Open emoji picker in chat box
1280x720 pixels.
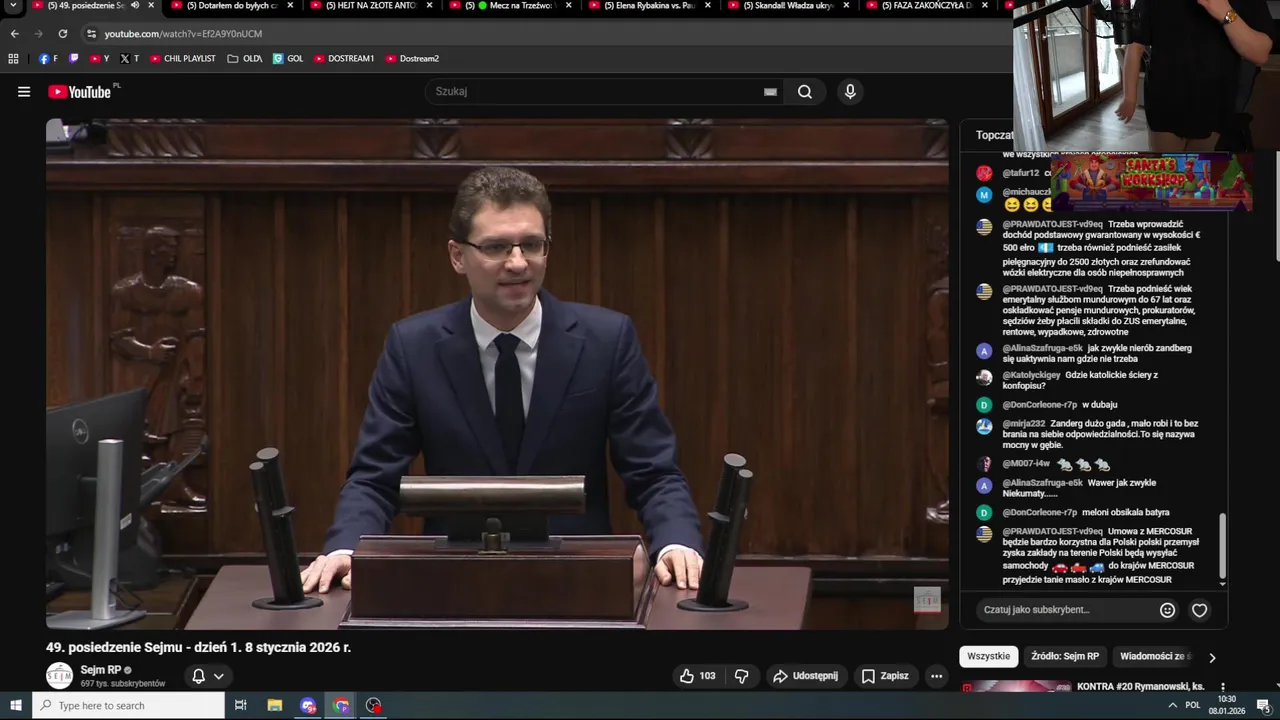(1167, 610)
